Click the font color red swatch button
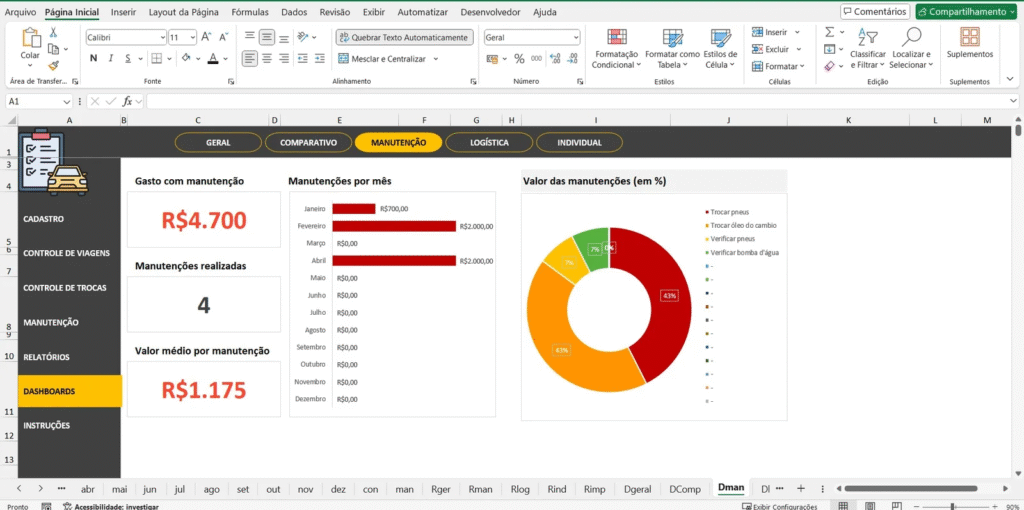Viewport: 1024px width, 510px height. 213,59
